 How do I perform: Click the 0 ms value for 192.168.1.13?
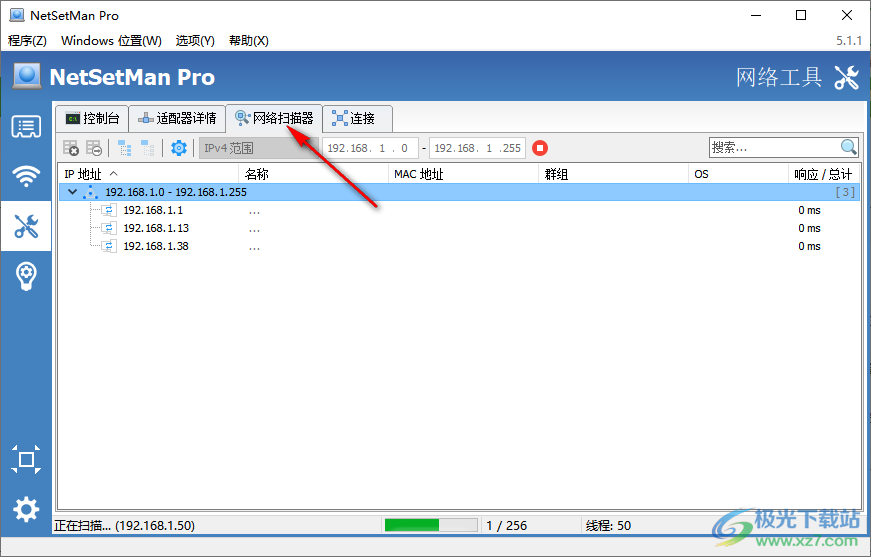pos(809,228)
